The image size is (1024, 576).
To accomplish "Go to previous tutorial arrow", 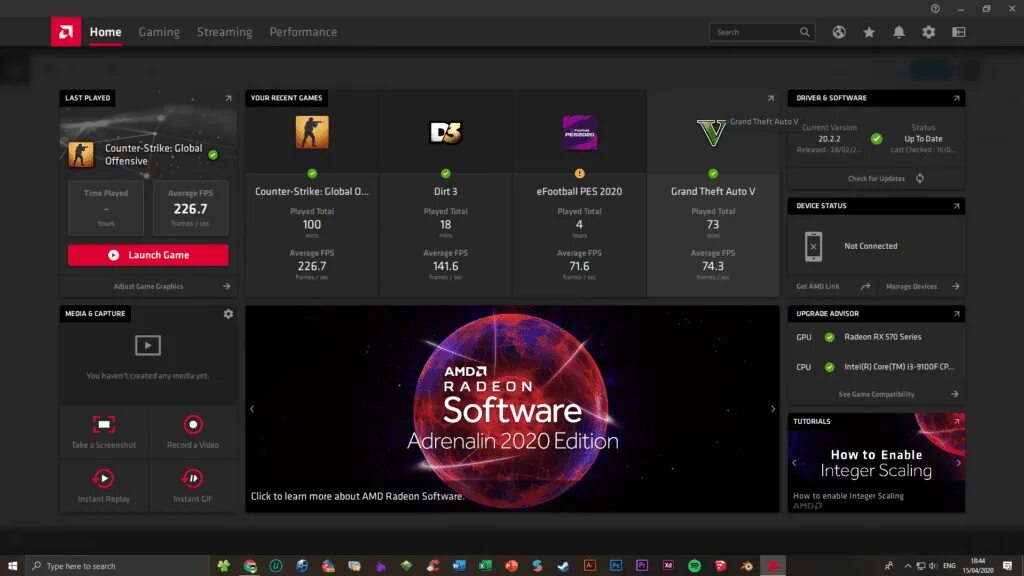I will pyautogui.click(x=795, y=463).
